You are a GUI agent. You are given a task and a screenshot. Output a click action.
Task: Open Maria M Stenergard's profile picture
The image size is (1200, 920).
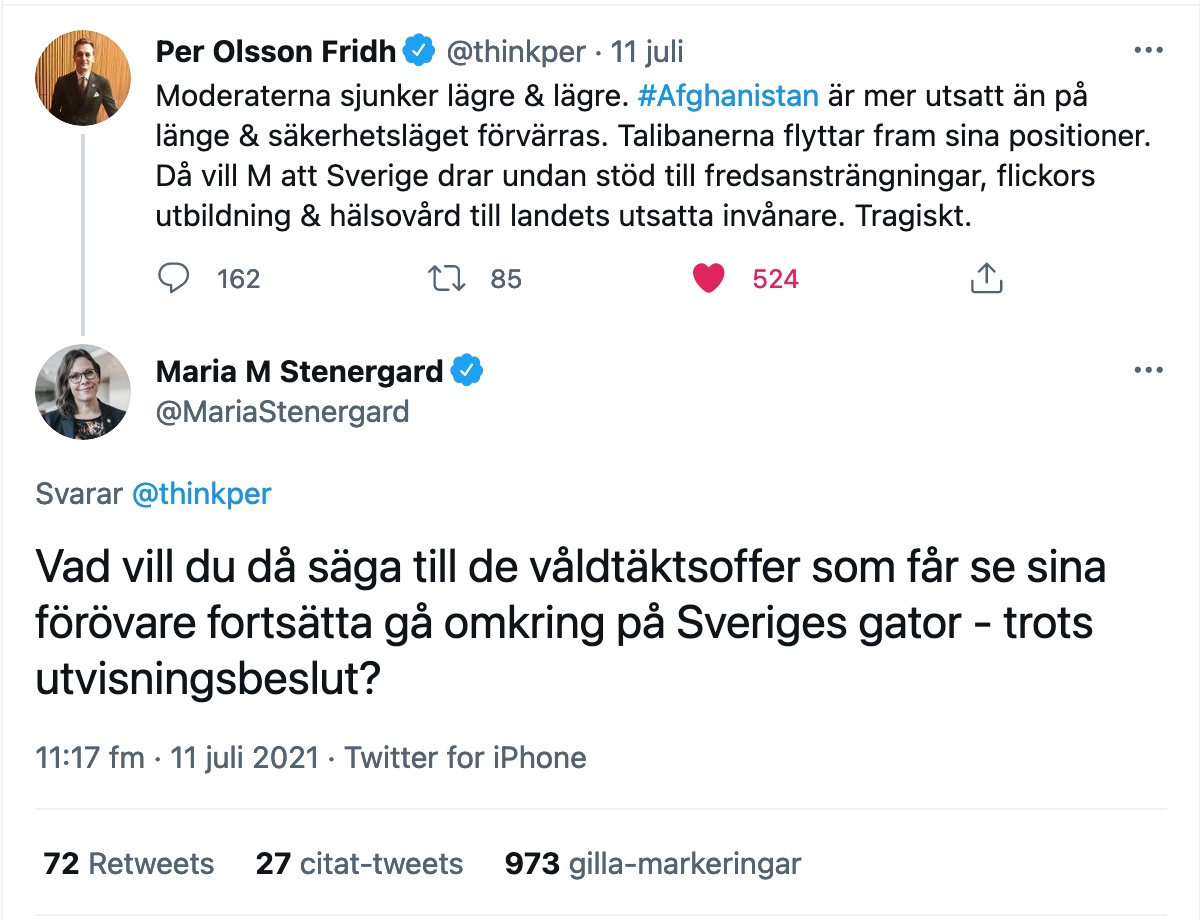(83, 392)
